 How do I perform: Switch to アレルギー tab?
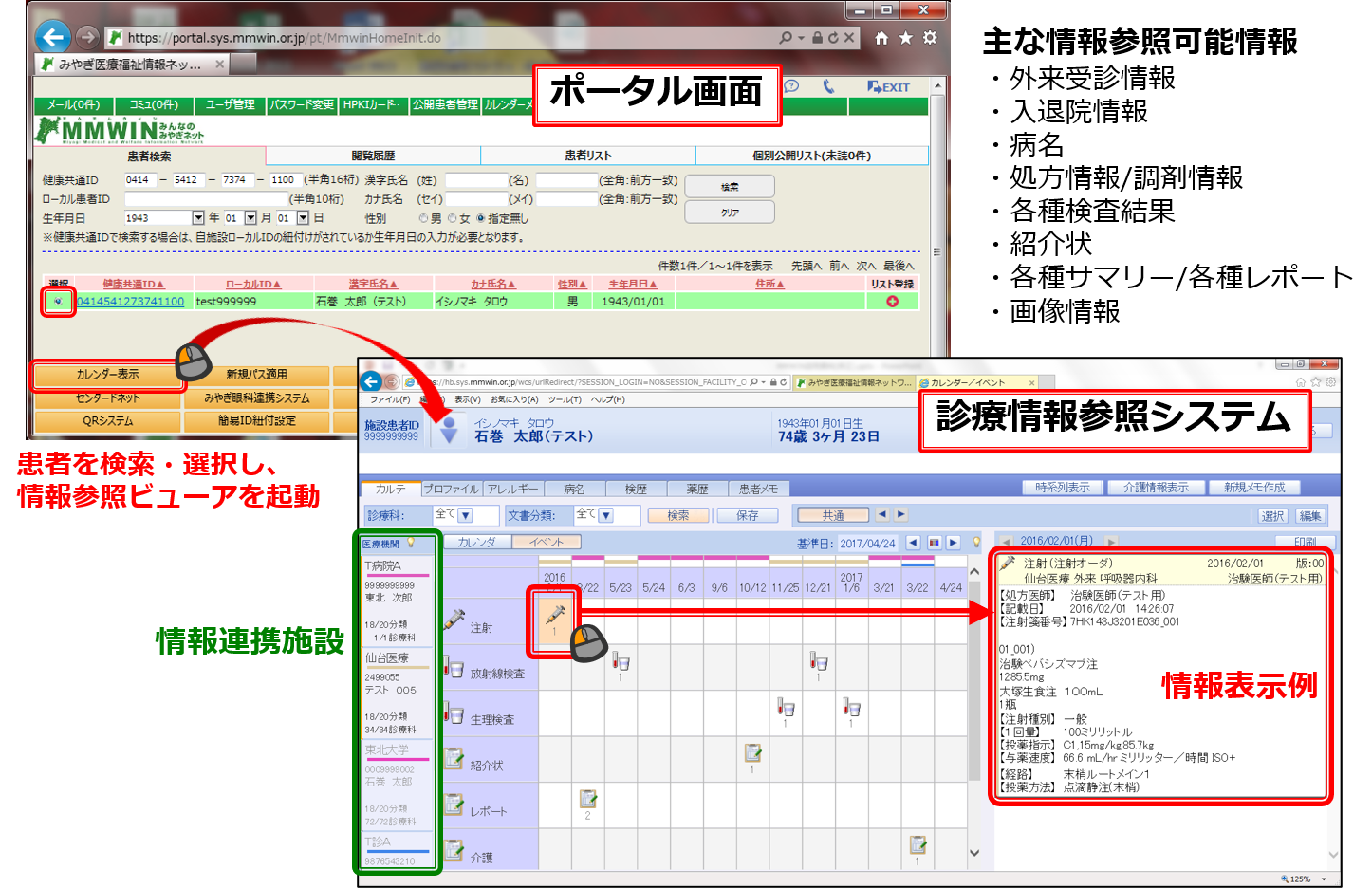click(x=513, y=489)
